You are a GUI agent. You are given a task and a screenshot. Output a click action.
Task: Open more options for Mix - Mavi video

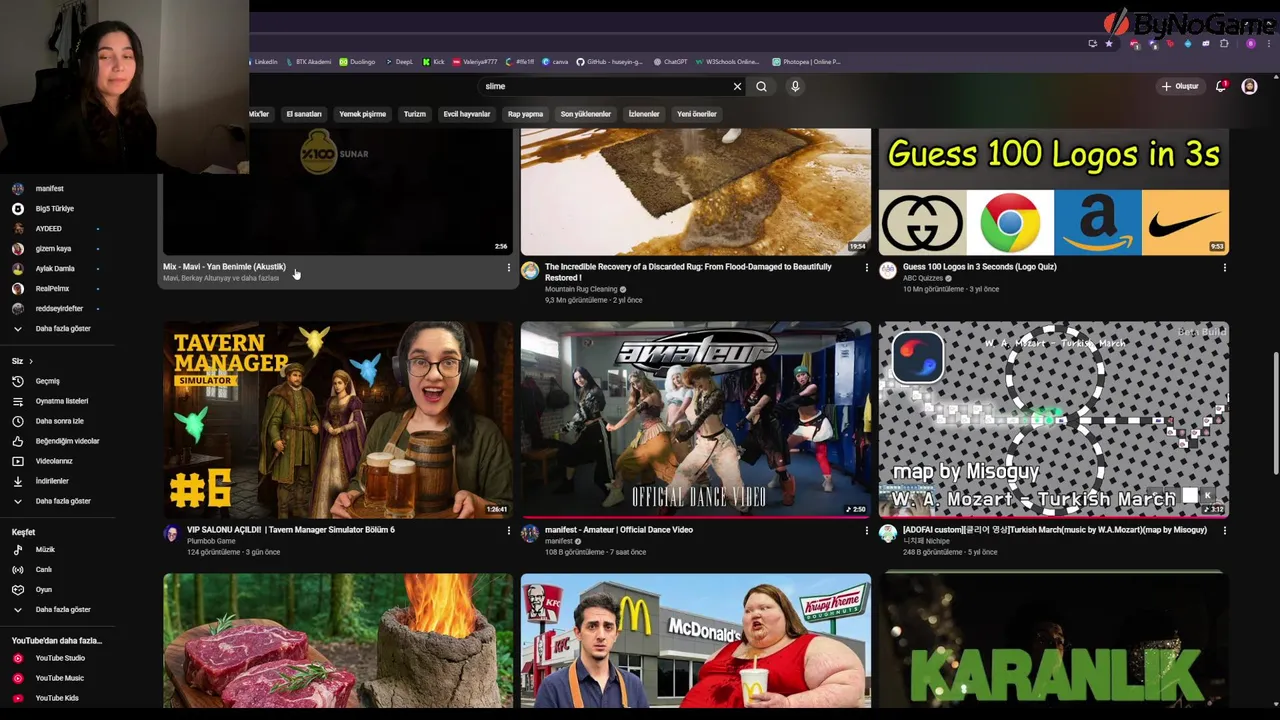point(508,267)
